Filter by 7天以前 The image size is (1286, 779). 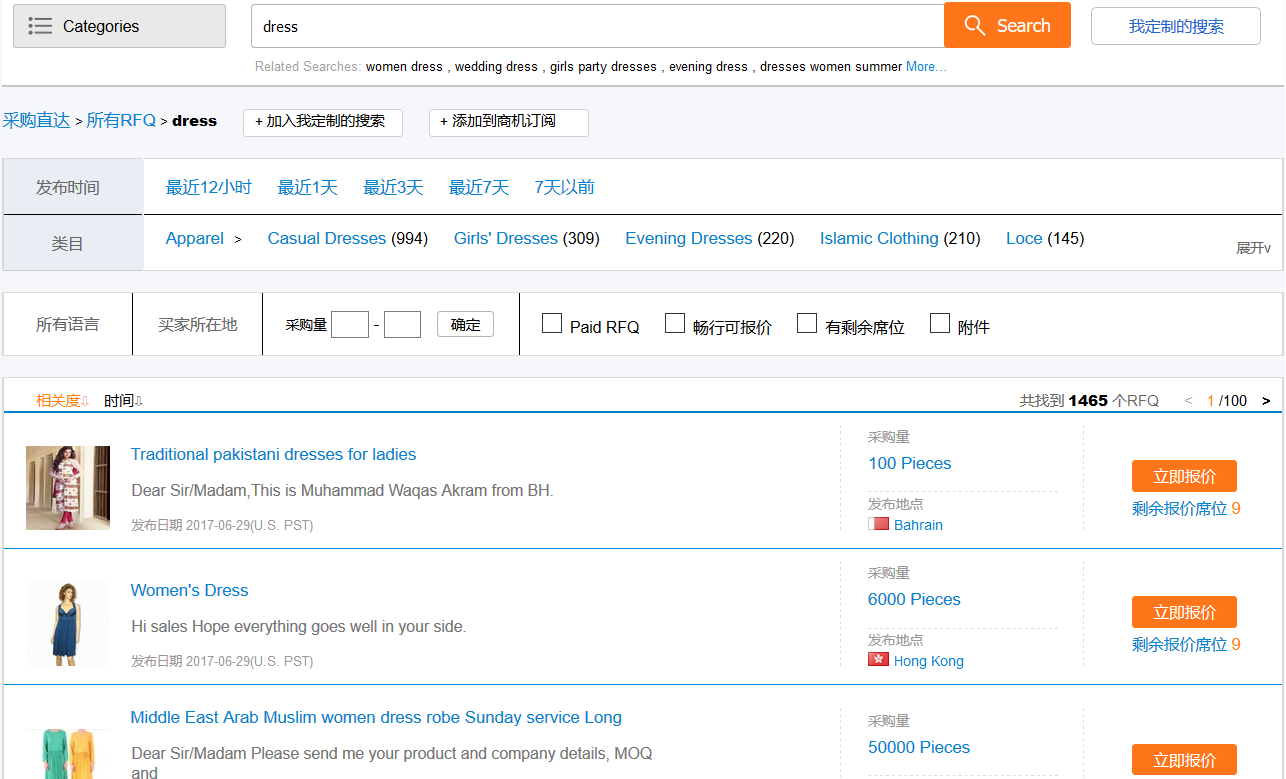(565, 187)
